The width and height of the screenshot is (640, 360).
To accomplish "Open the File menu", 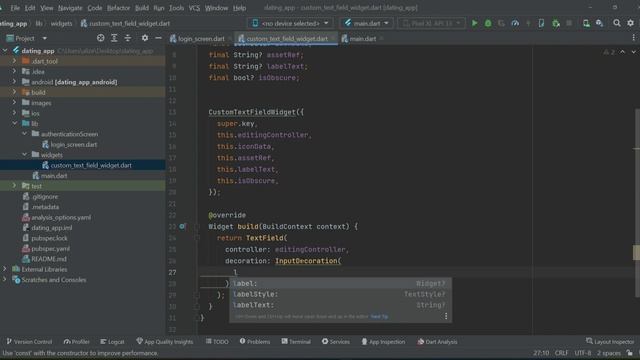I will pyautogui.click(x=15, y=8).
